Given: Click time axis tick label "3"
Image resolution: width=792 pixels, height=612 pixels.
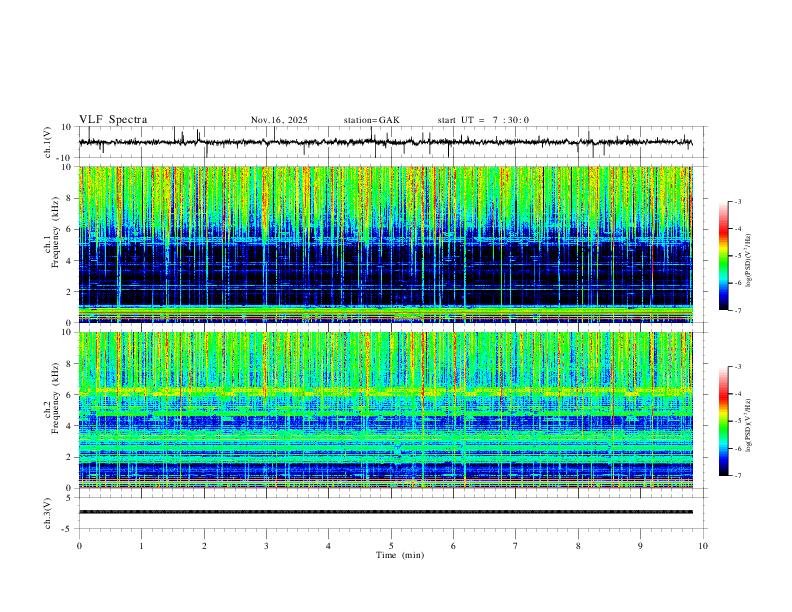Looking at the screenshot, I should pyautogui.click(x=266, y=546).
